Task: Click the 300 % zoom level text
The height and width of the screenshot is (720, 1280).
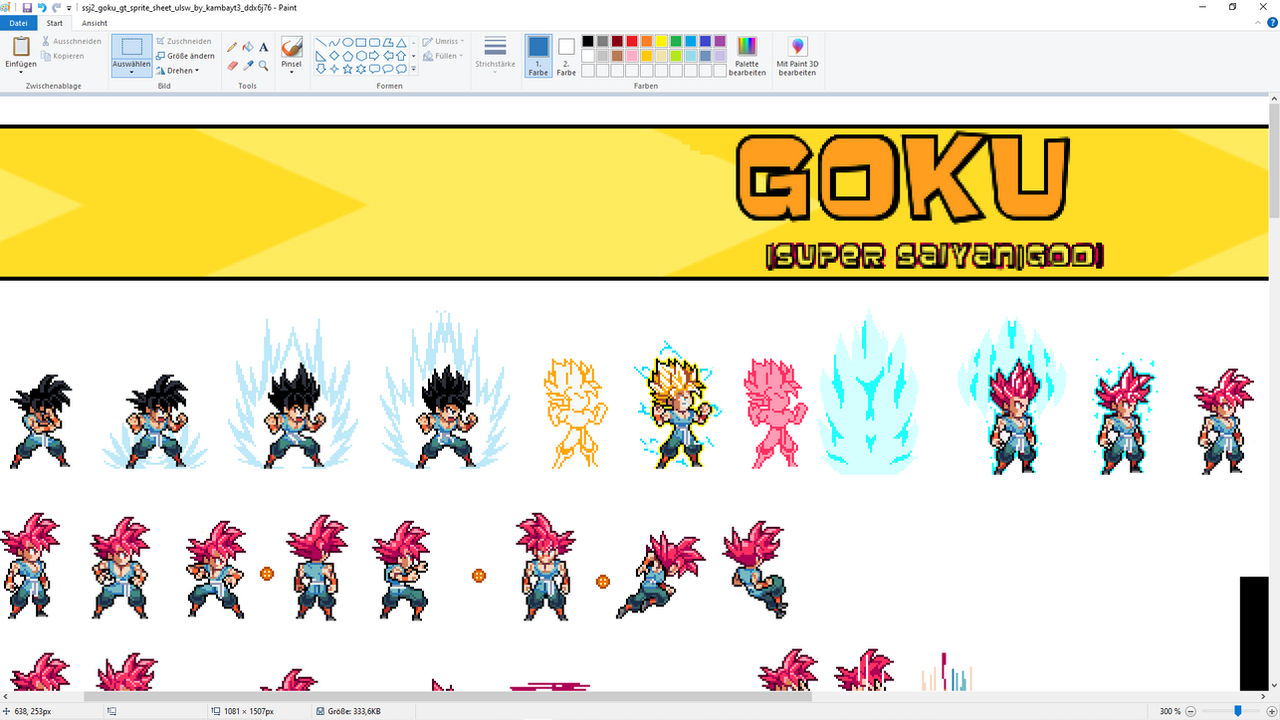Action: 1170,711
